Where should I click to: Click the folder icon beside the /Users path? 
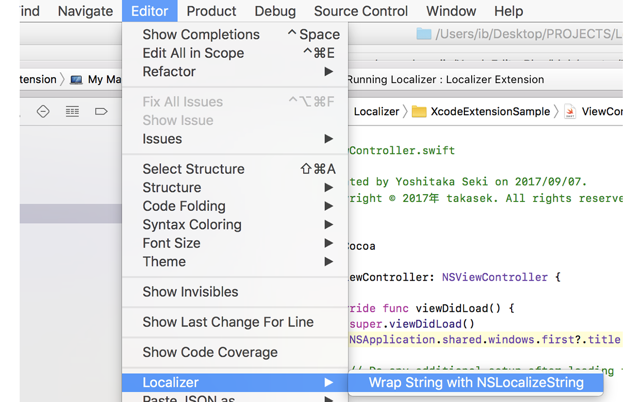tap(424, 34)
